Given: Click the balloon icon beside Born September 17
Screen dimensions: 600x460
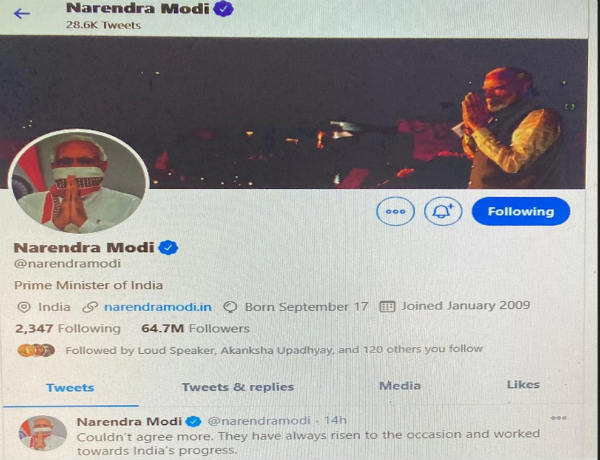Looking at the screenshot, I should [x=230, y=307].
